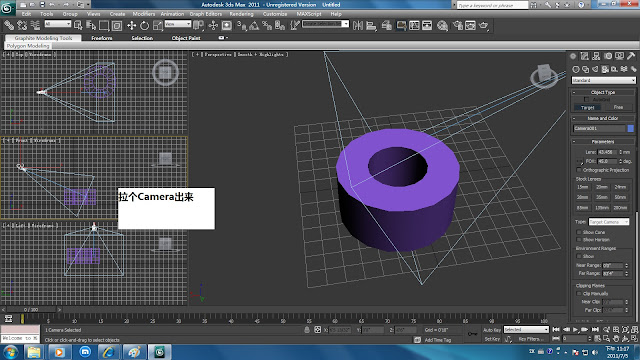Toggle the Orthographic Projection checkbox
Viewport: 640px width, 360px height.
(579, 170)
